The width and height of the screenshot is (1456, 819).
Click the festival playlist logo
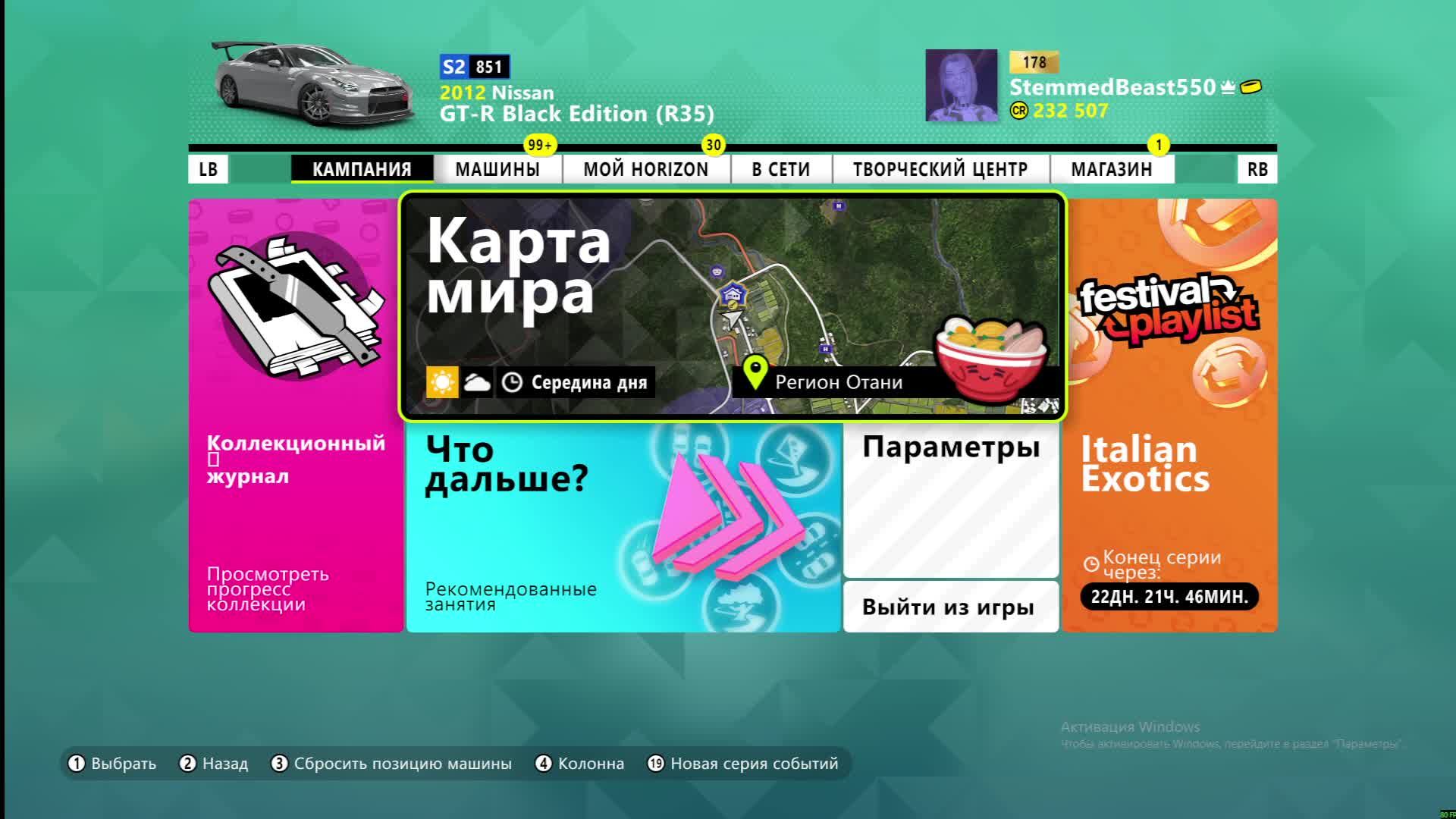pyautogui.click(x=1168, y=309)
